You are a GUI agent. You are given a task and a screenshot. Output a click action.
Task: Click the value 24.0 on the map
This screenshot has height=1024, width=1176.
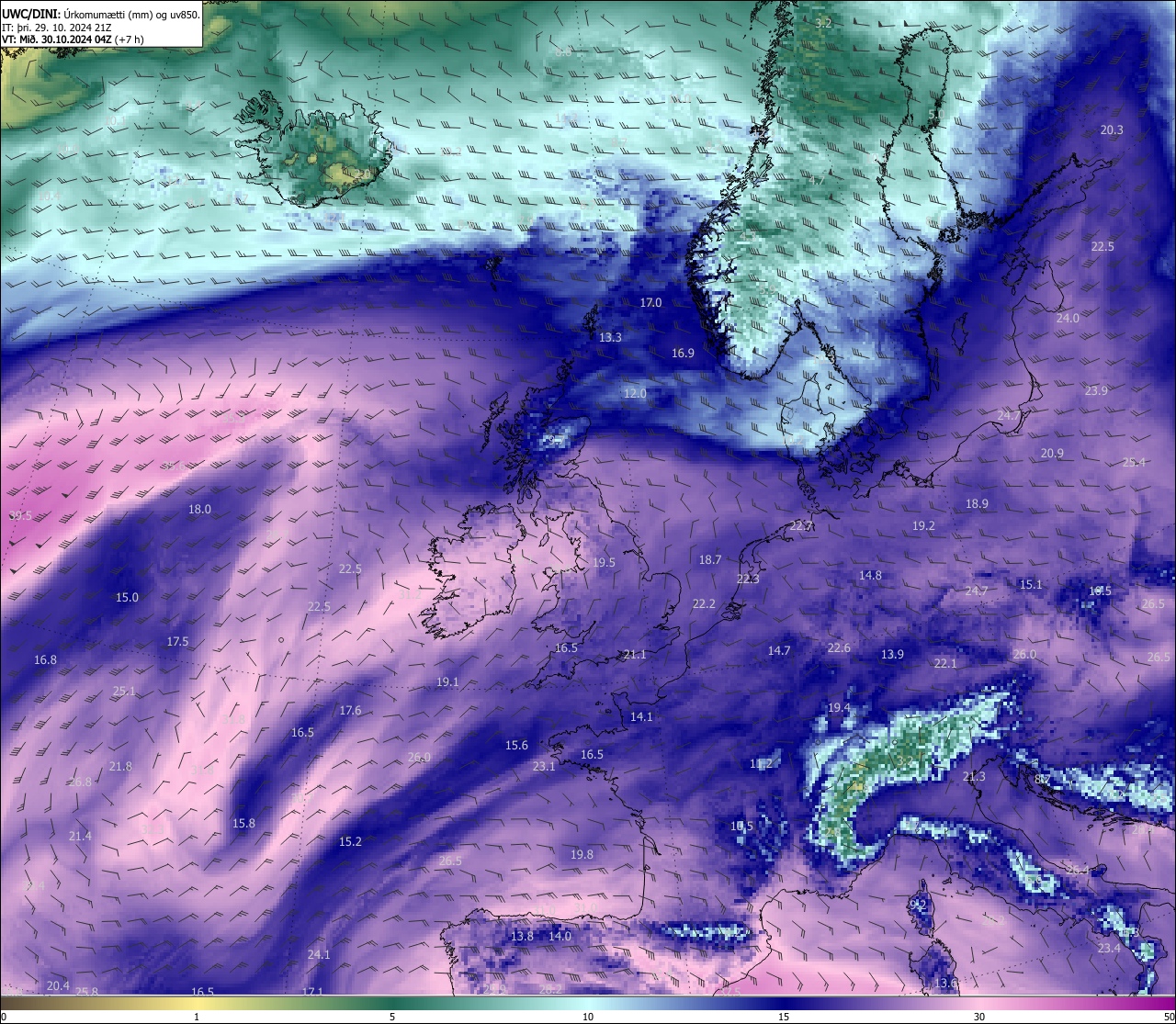(x=1068, y=318)
